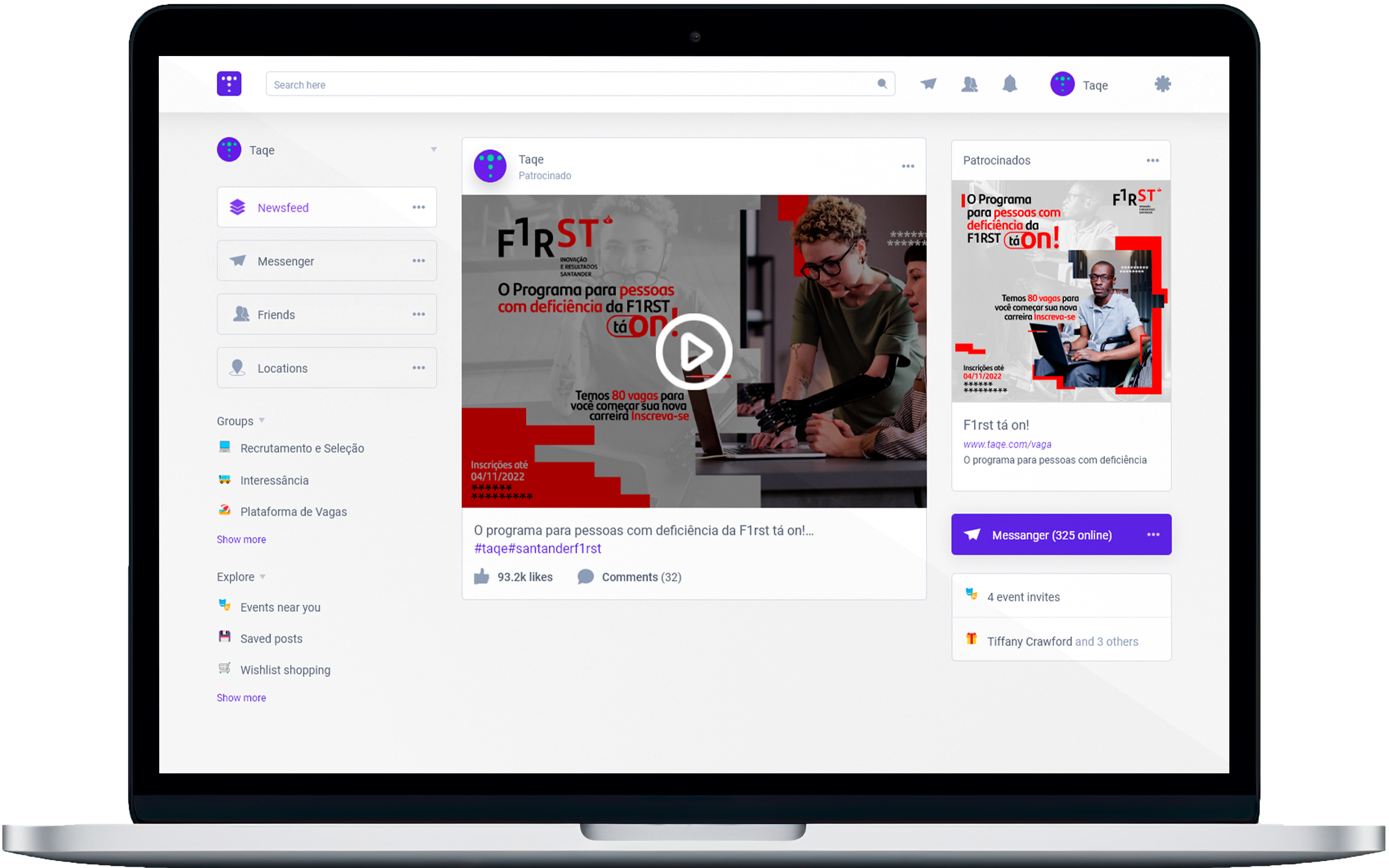
Task: Open Saved posts
Action: (271, 638)
